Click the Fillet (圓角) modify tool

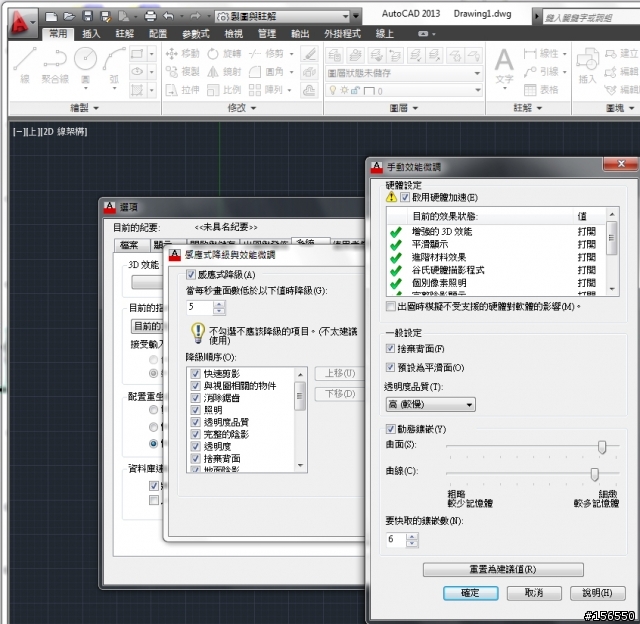point(266,72)
